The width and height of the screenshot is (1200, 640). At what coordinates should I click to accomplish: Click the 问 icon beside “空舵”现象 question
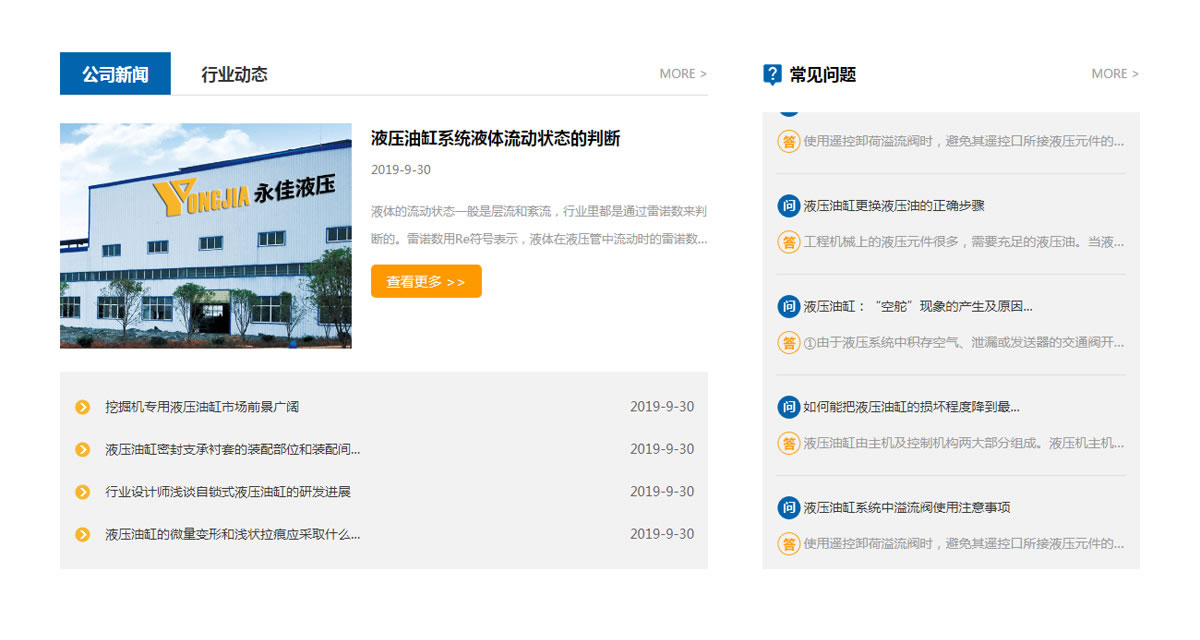(x=789, y=307)
